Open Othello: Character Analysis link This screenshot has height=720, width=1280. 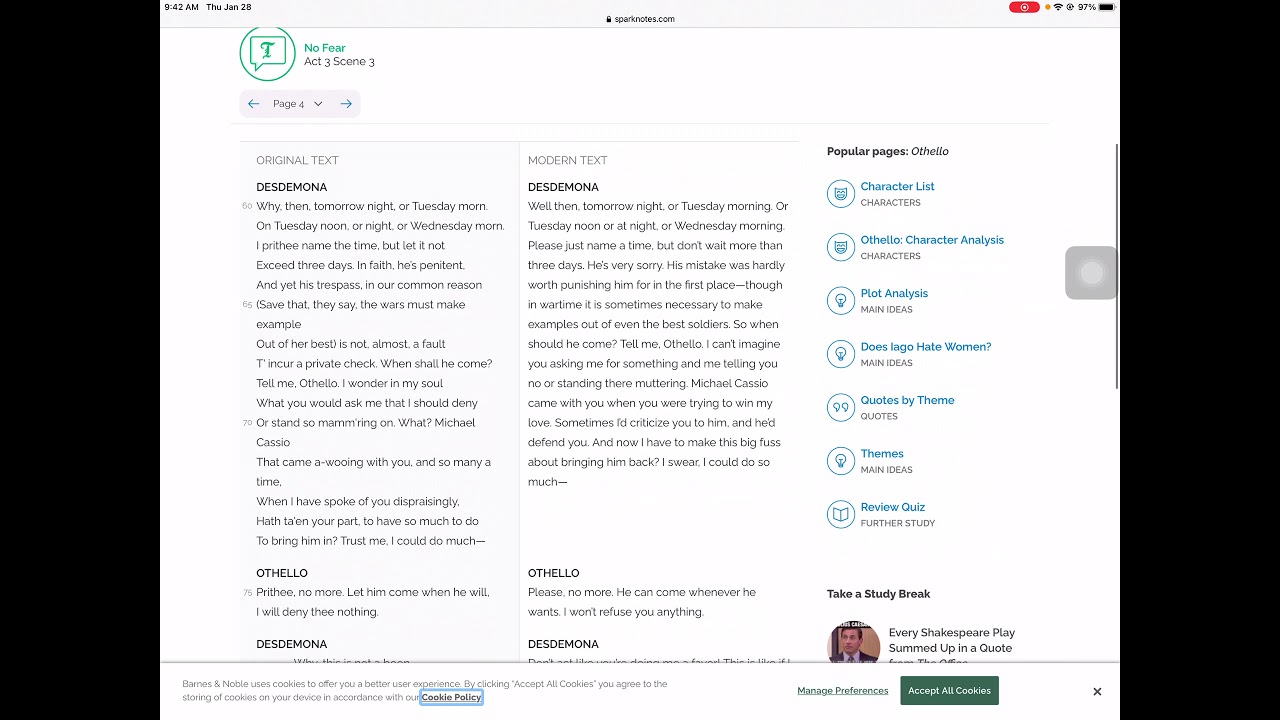(x=932, y=240)
